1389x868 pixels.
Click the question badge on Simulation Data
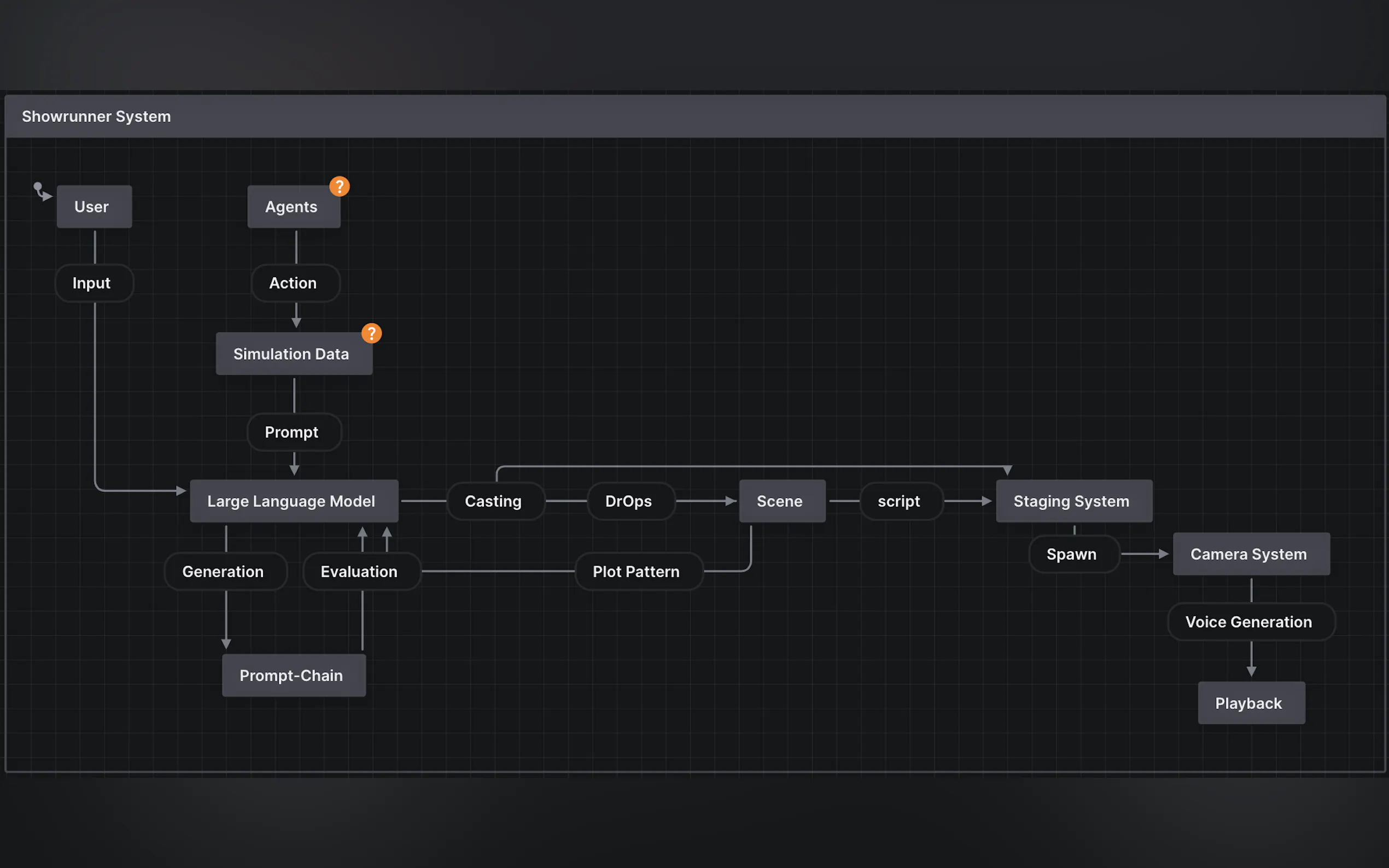point(371,333)
